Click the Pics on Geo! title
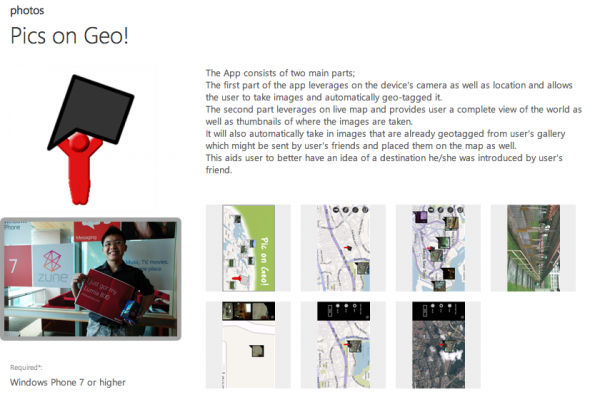Image resolution: width=610 pixels, height=407 pixels. tap(69, 36)
